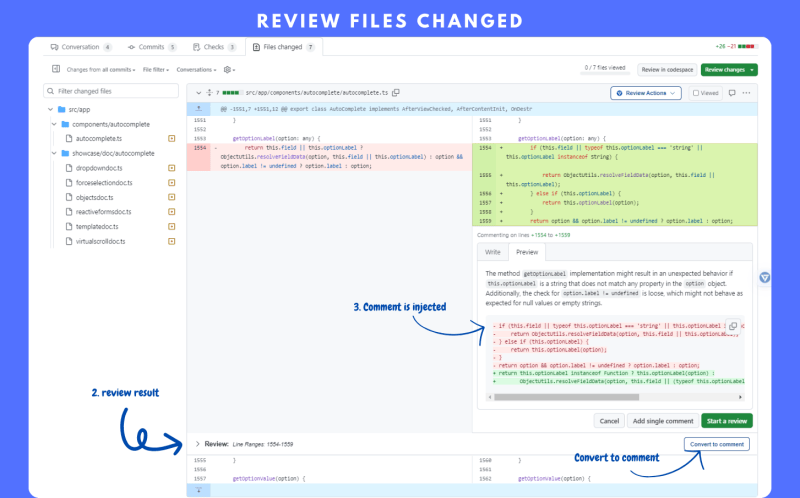Select the Files changed tab
The image size is (800, 498).
click(284, 47)
